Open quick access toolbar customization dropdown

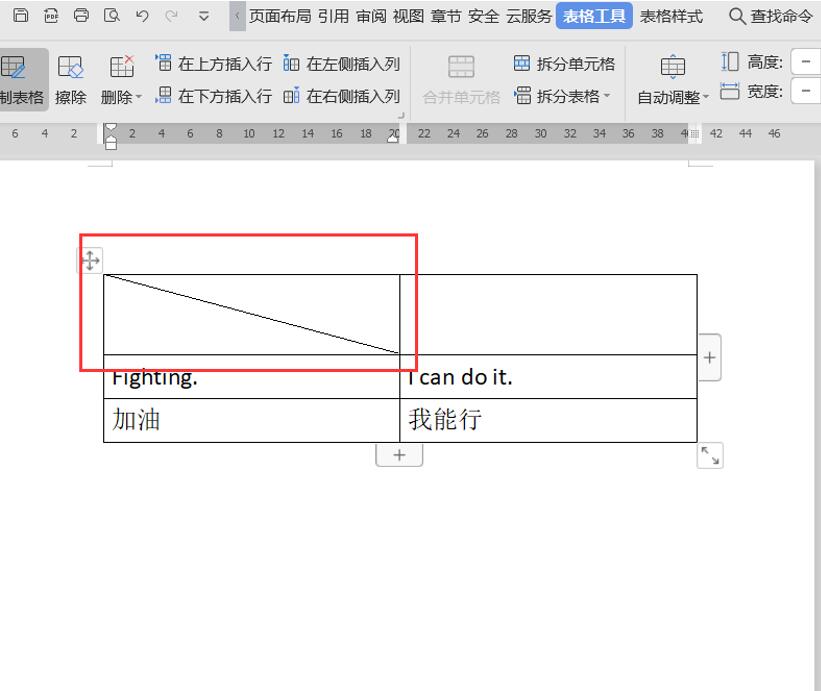pos(204,16)
